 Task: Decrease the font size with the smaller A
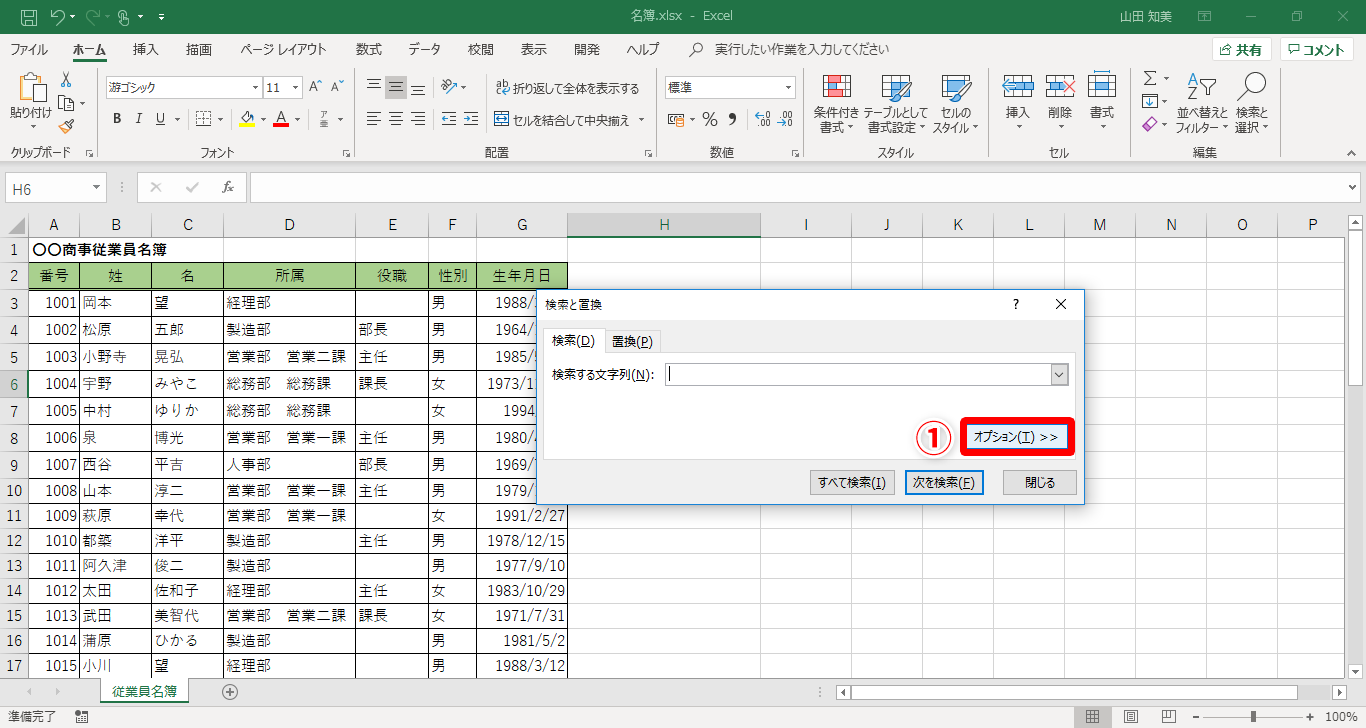click(338, 87)
